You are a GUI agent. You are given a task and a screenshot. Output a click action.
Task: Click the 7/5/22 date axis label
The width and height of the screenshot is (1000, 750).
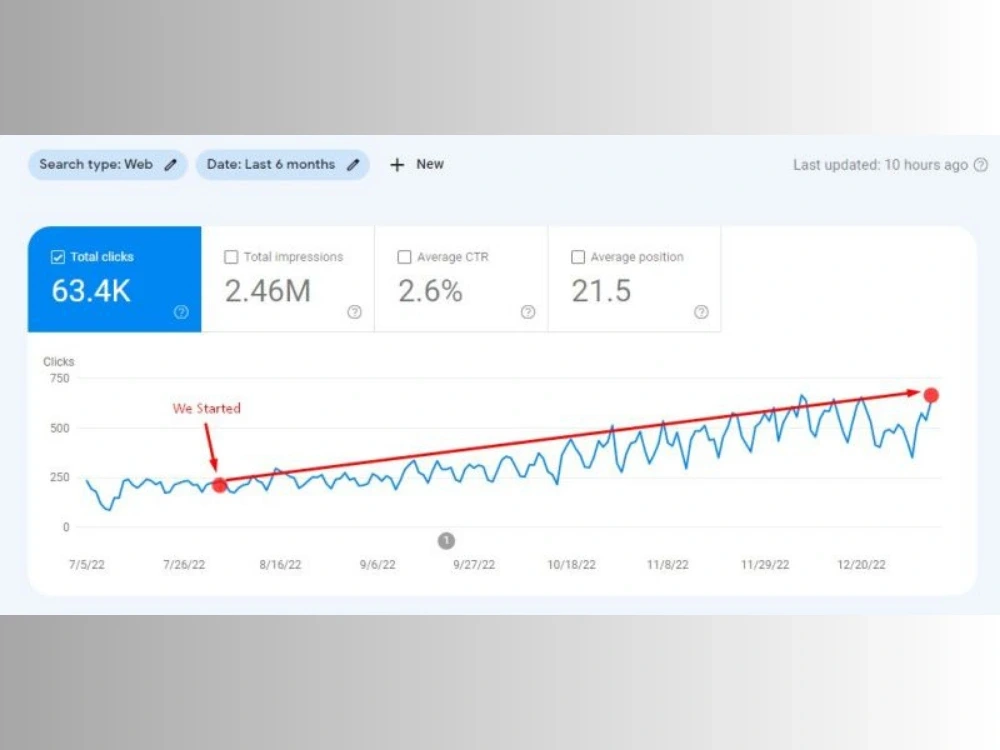(87, 564)
